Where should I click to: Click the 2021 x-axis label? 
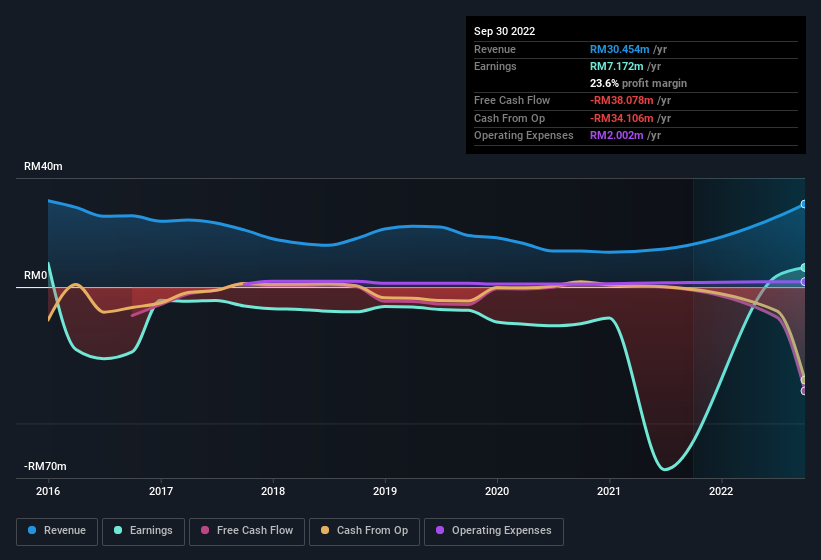(x=609, y=491)
